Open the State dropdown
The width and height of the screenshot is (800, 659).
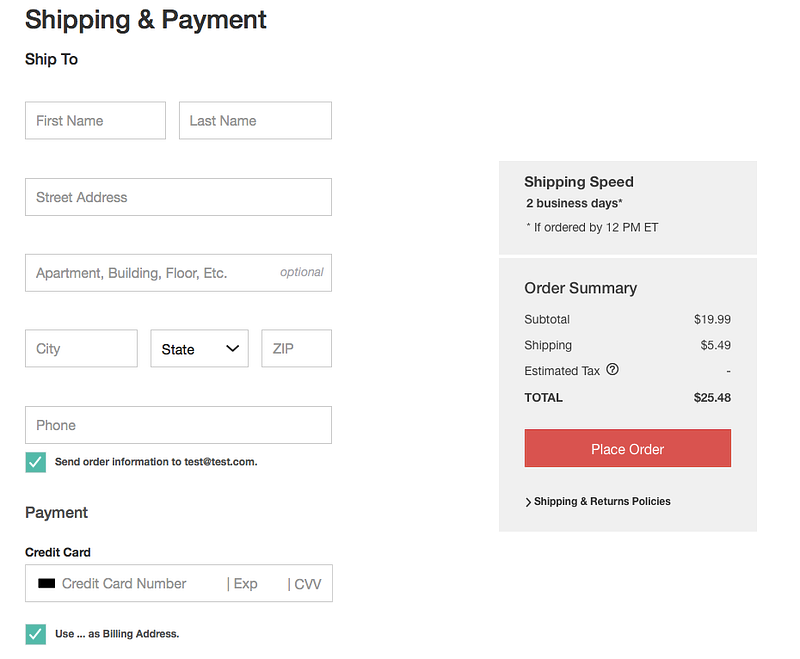coord(199,348)
